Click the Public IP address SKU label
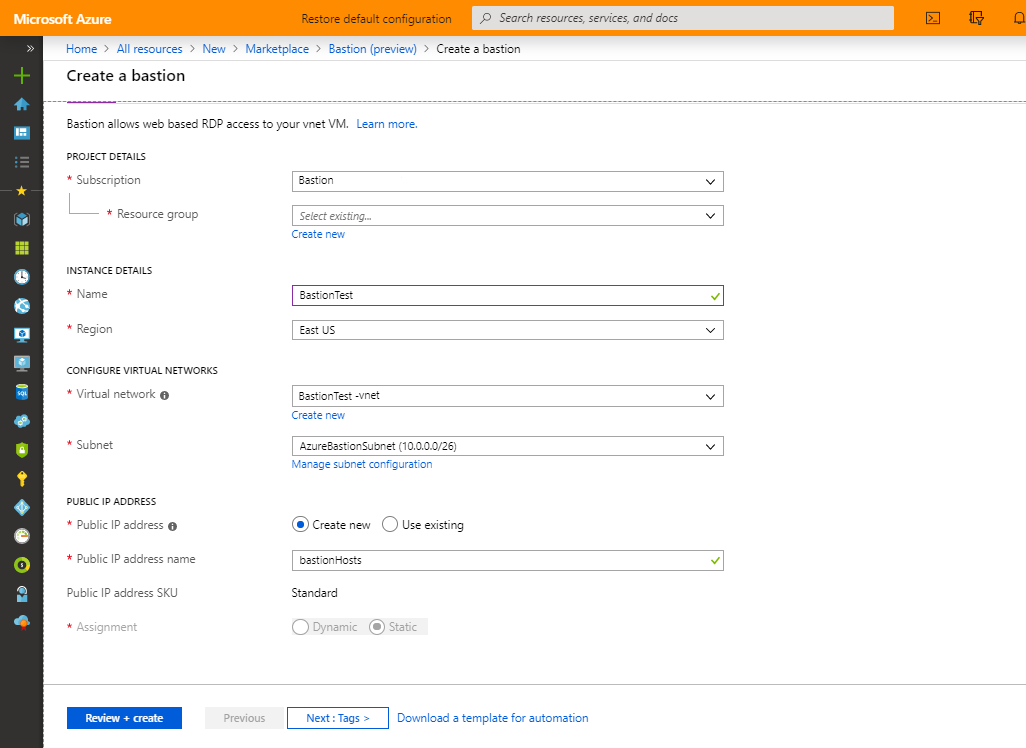The height and width of the screenshot is (748, 1026). tap(122, 593)
